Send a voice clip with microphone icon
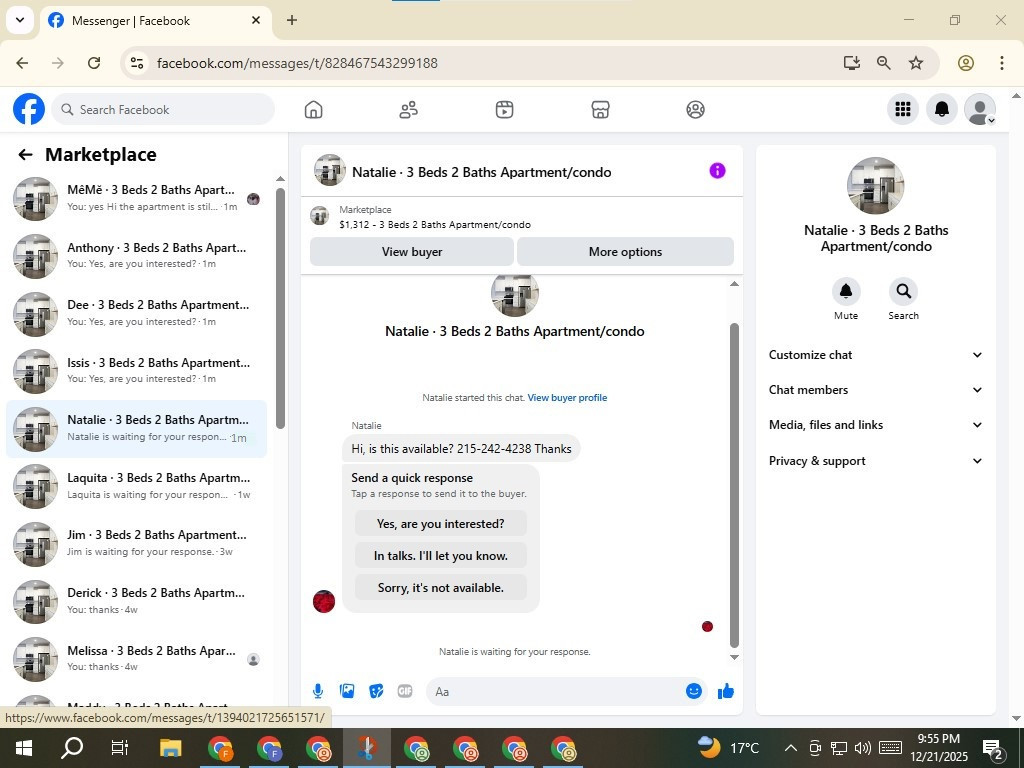This screenshot has width=1024, height=768. click(x=317, y=691)
